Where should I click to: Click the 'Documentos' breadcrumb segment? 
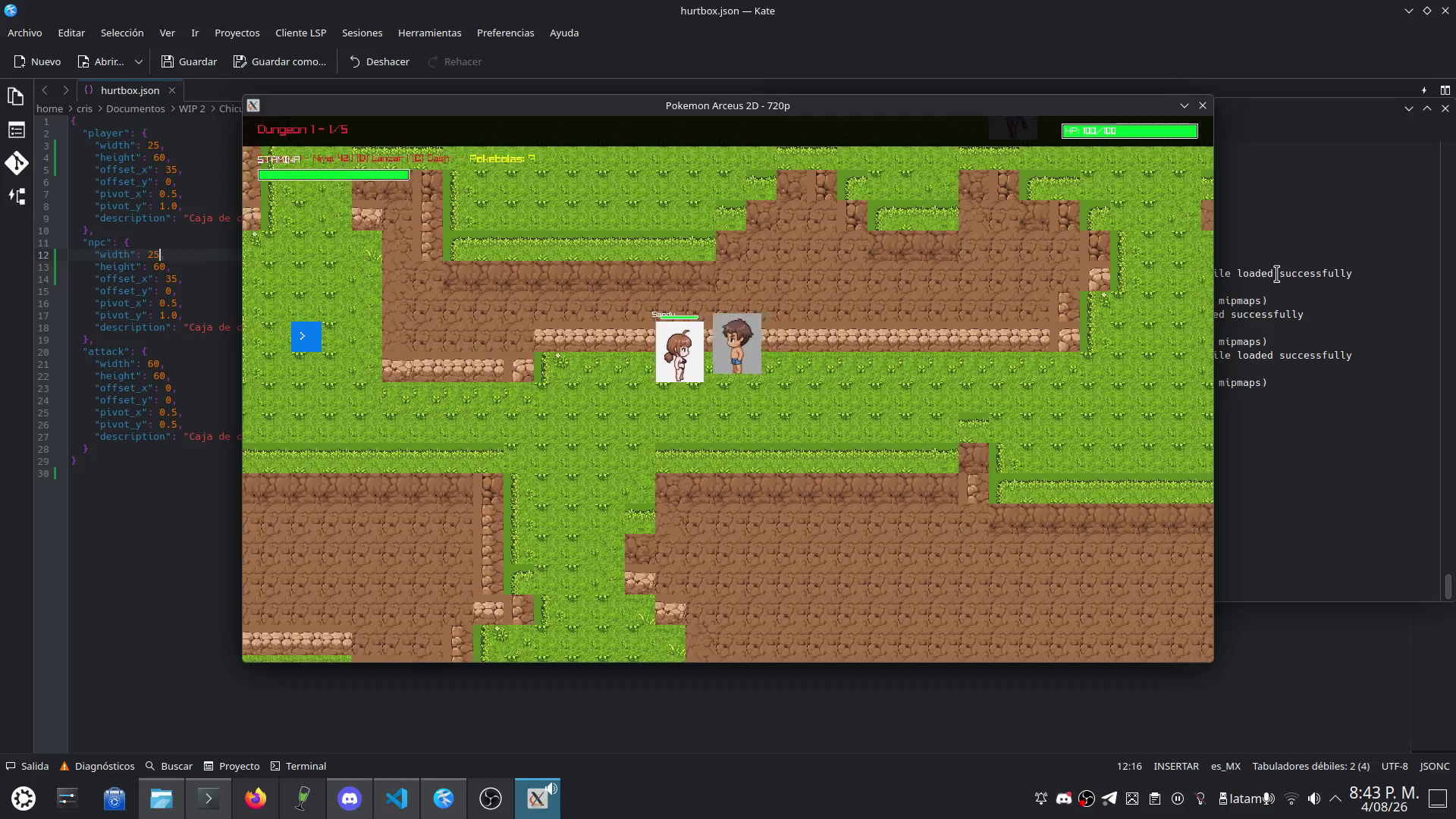136,108
